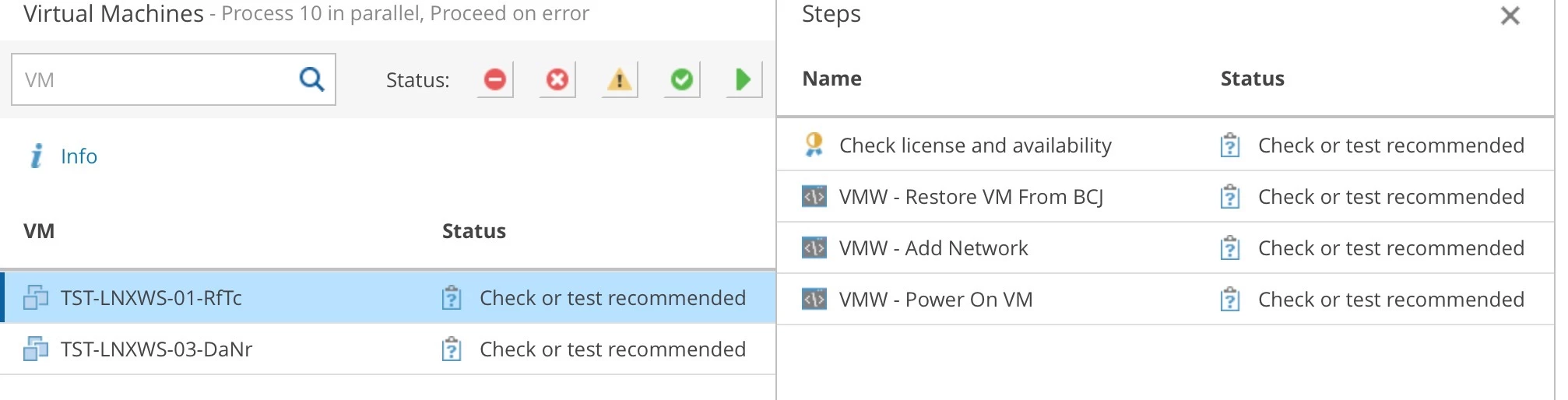Open the Info link

click(79, 156)
